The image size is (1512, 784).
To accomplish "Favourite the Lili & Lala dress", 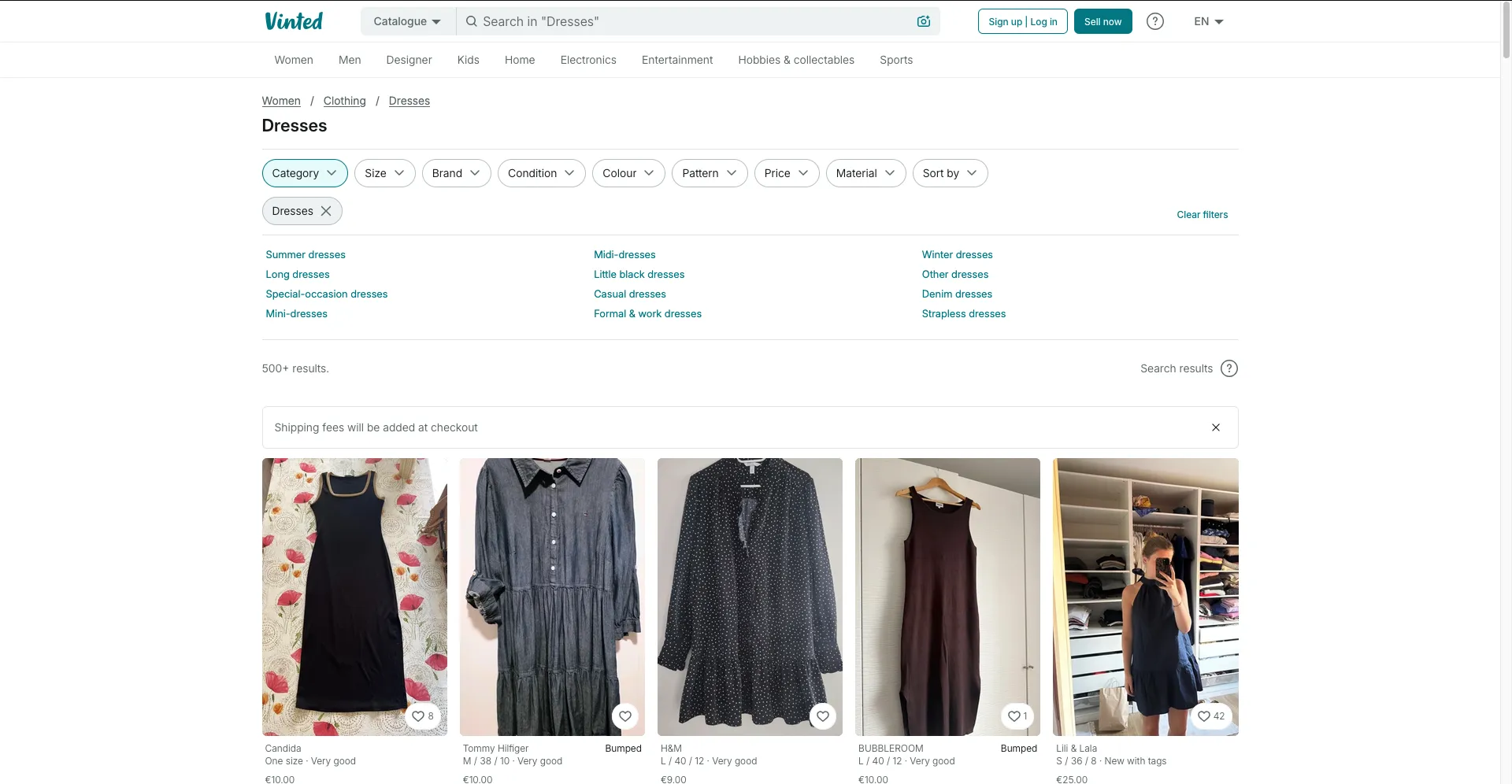I will pyautogui.click(x=1211, y=716).
